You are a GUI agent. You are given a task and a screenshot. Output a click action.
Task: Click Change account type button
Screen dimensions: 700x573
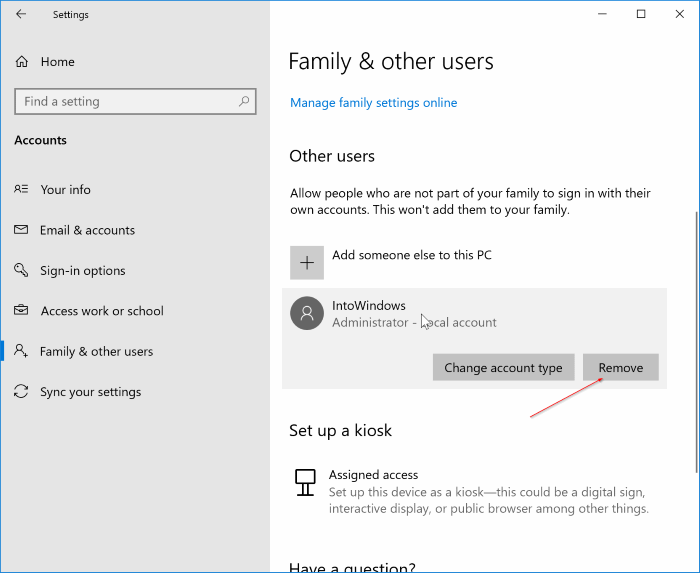tap(504, 367)
